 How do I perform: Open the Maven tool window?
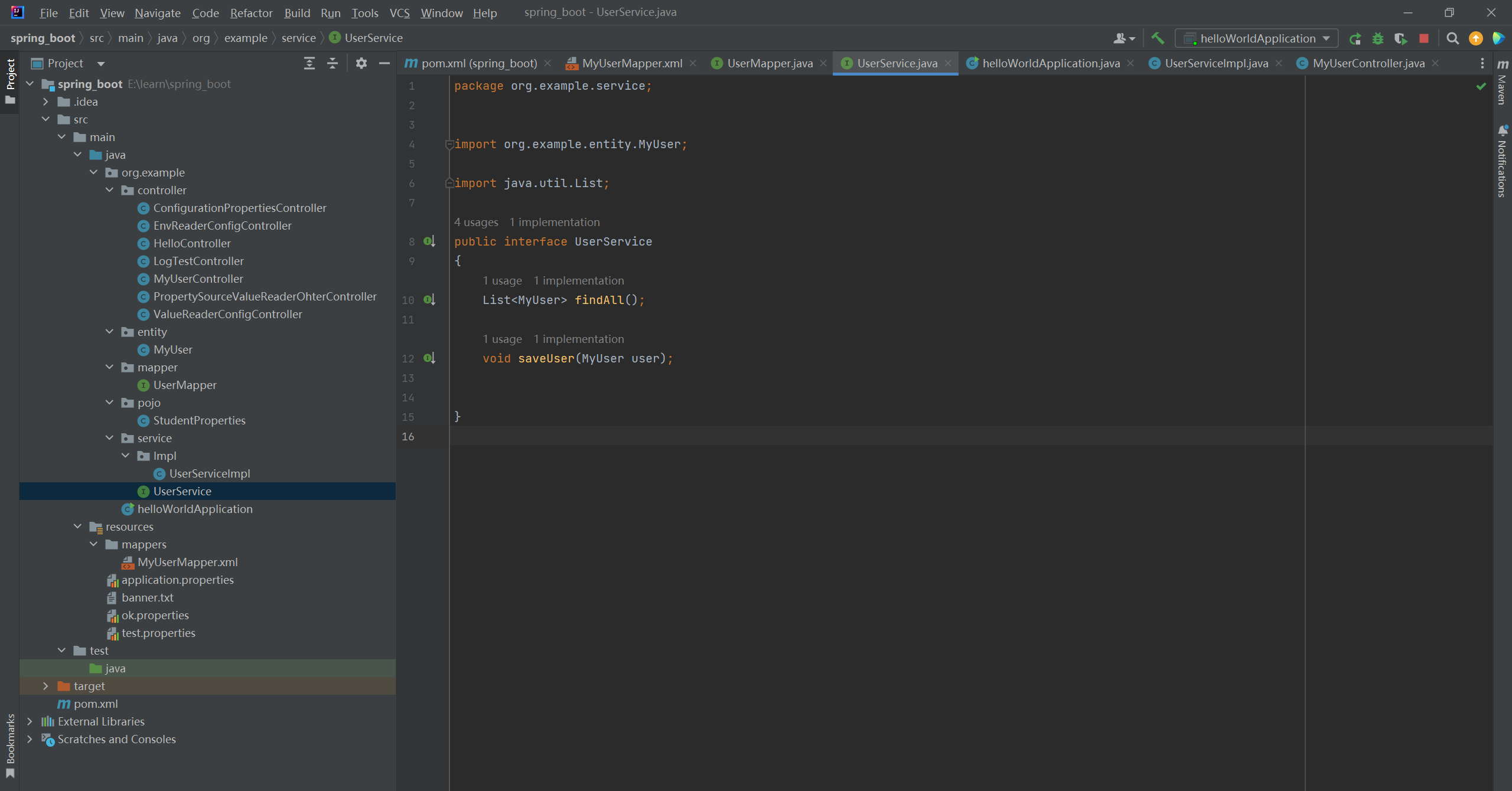(x=1503, y=83)
